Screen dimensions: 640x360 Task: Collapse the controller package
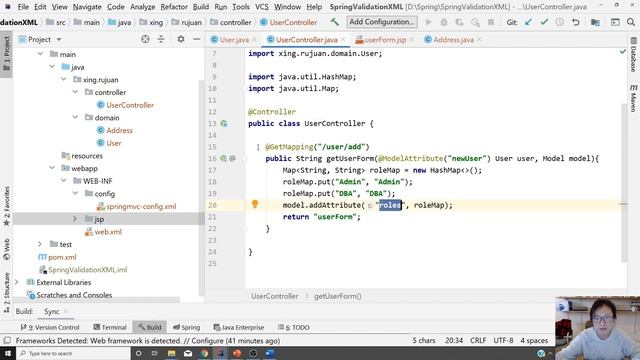pyautogui.click(x=76, y=92)
